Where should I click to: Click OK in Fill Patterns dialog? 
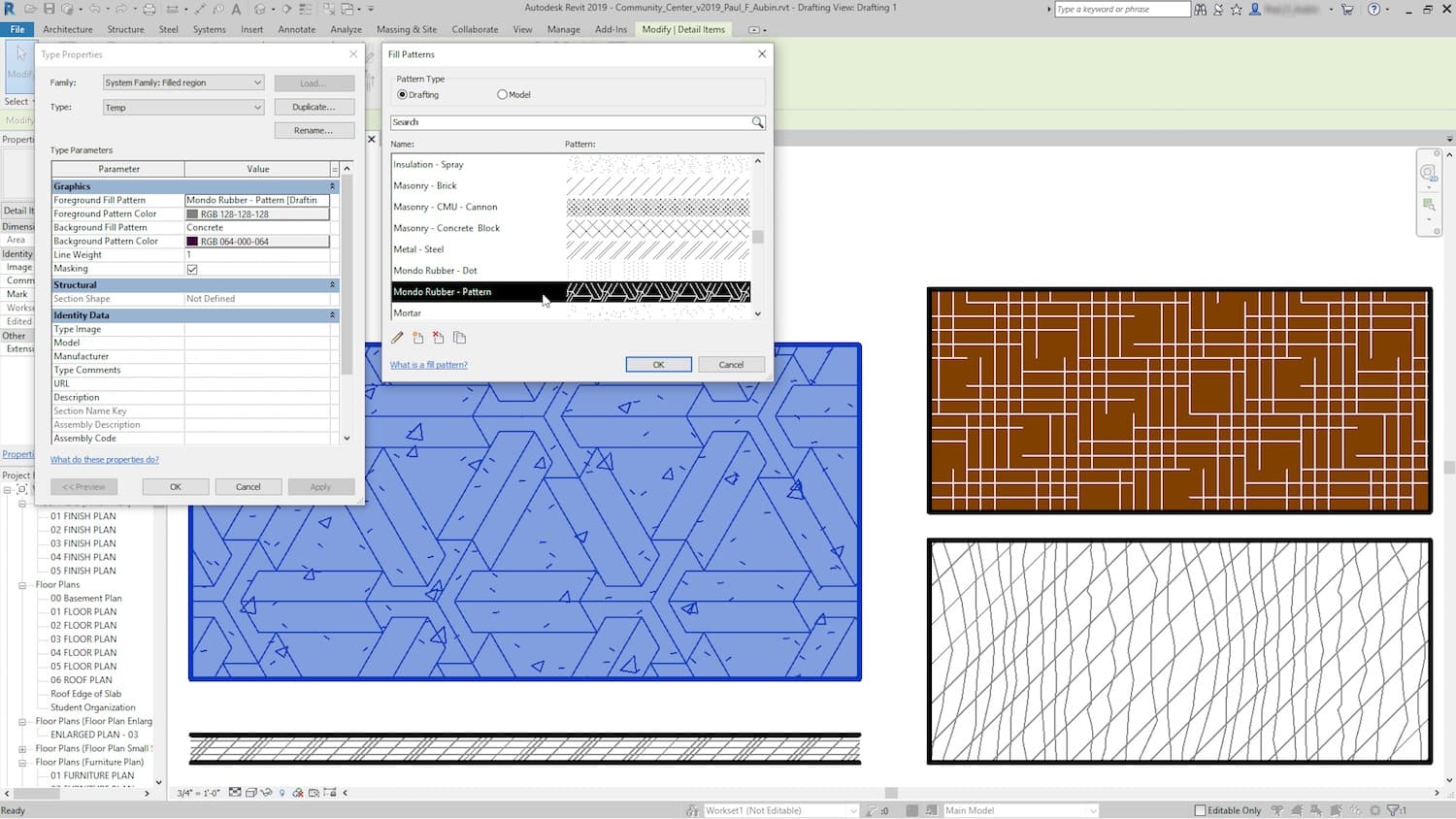pyautogui.click(x=658, y=365)
